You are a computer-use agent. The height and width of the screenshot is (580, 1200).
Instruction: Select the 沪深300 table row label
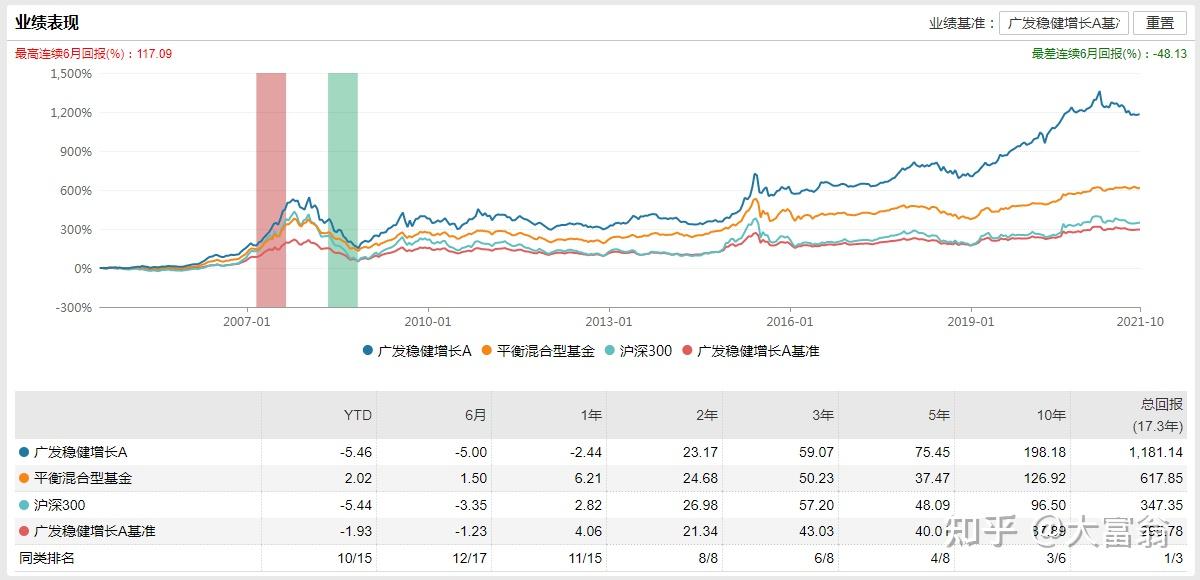pyautogui.click(x=58, y=504)
